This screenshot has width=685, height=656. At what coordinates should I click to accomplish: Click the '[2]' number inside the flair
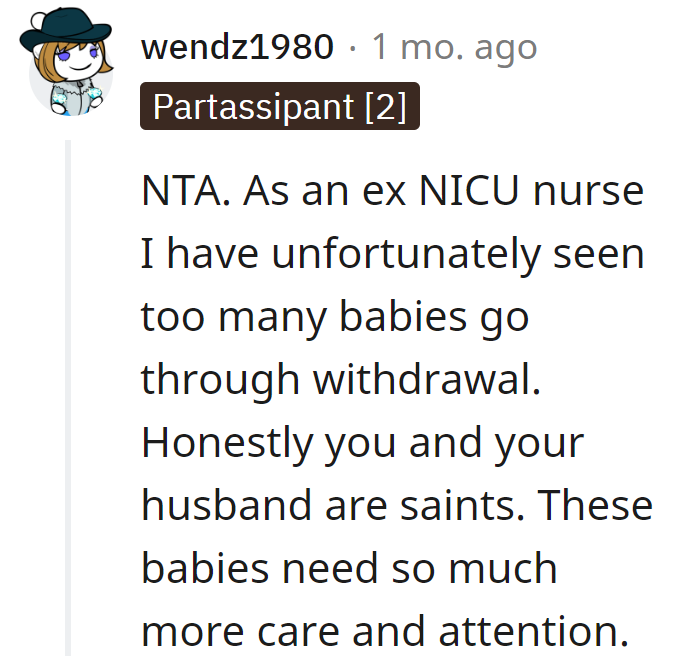(x=385, y=107)
